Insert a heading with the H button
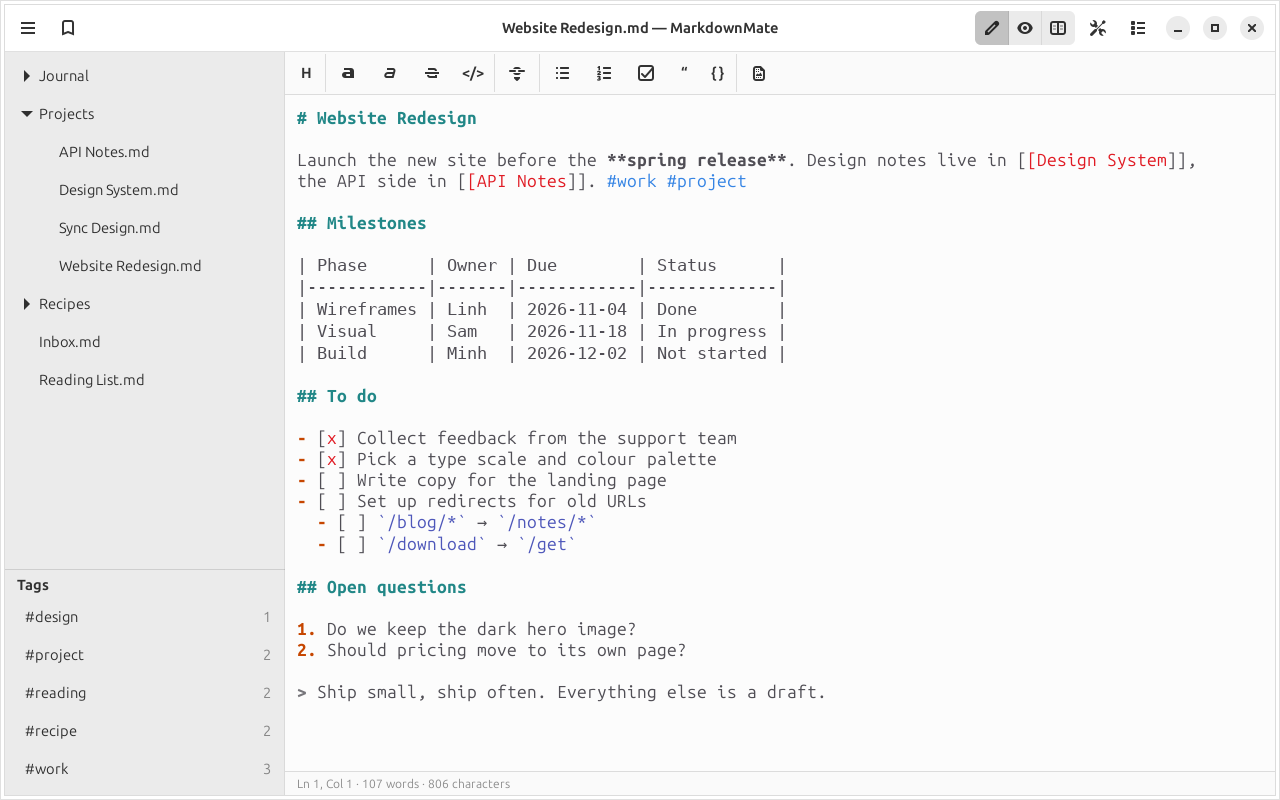This screenshot has height=800, width=1280. (x=306, y=73)
